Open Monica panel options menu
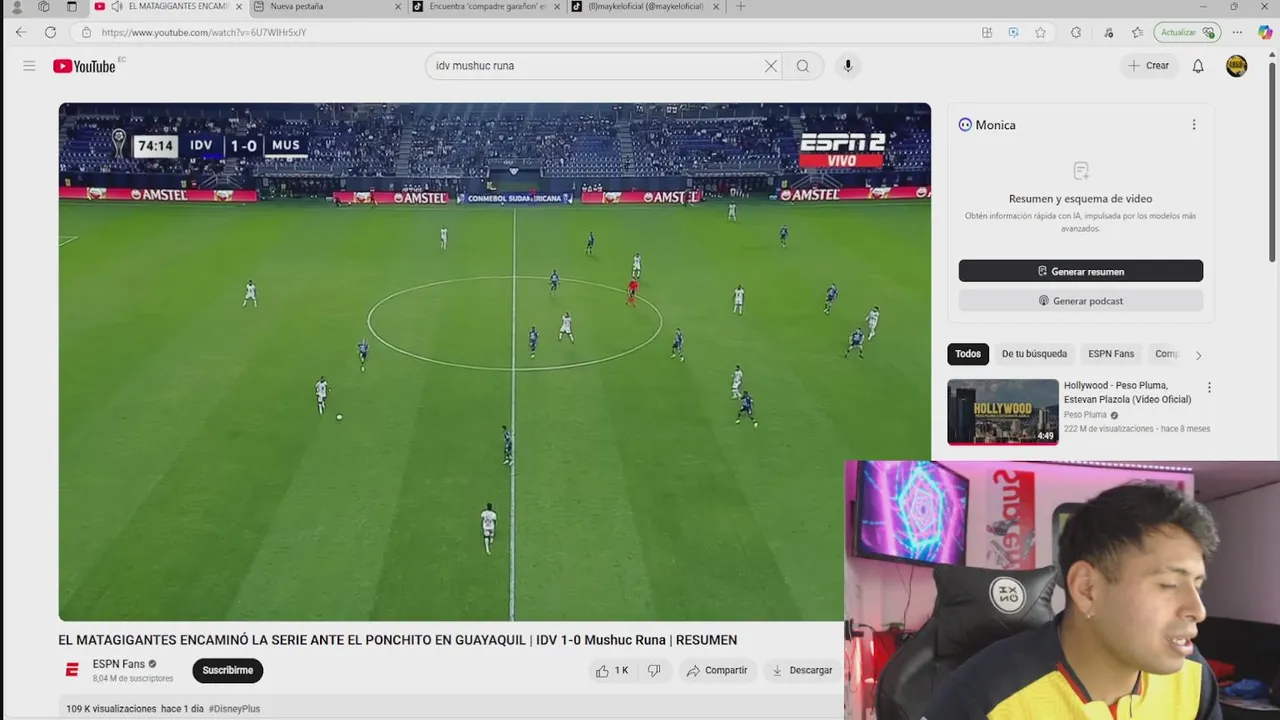Screen dimensions: 1280x720 tap(1193, 125)
